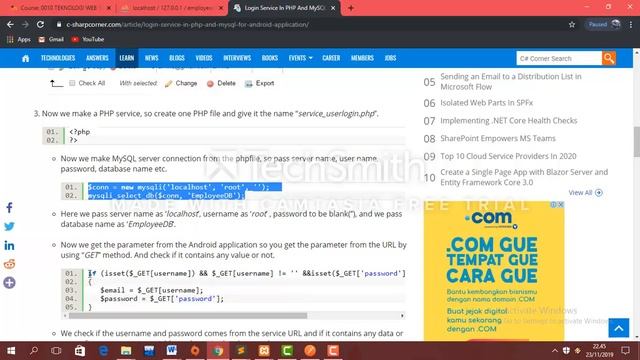Click the ad info icon

(x=553, y=204)
